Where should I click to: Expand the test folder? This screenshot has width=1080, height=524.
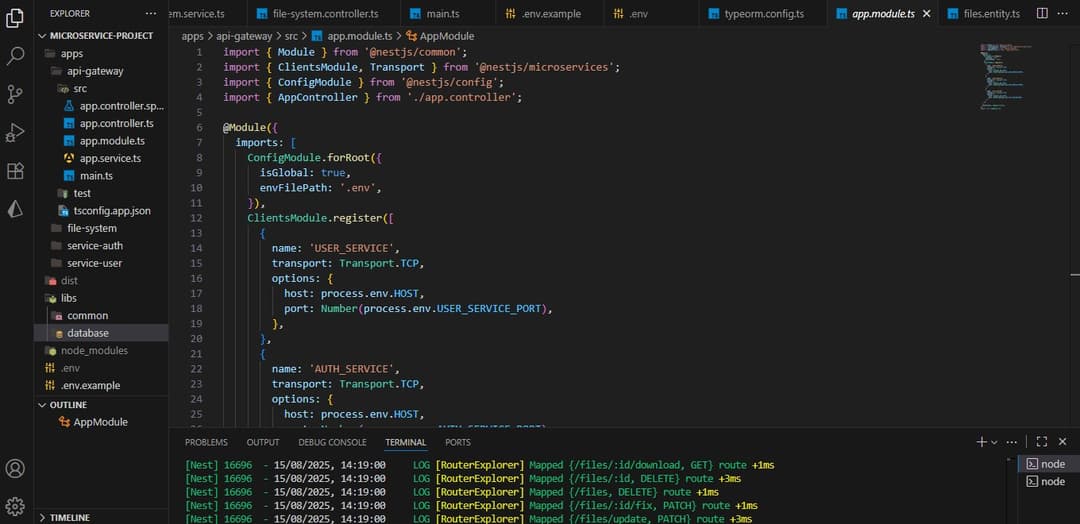coord(101,193)
